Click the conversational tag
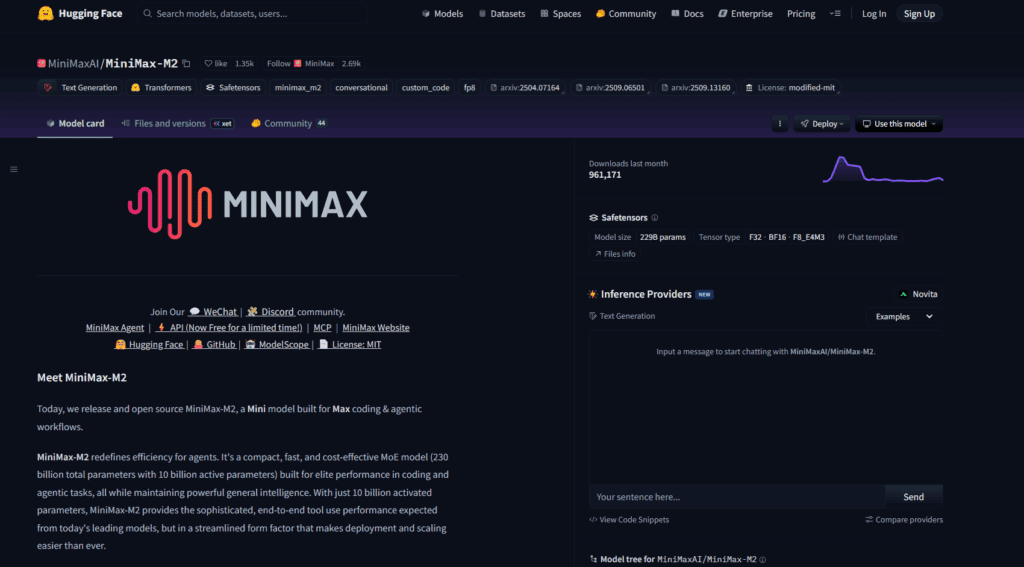Image resolution: width=1024 pixels, height=567 pixels. 361,88
